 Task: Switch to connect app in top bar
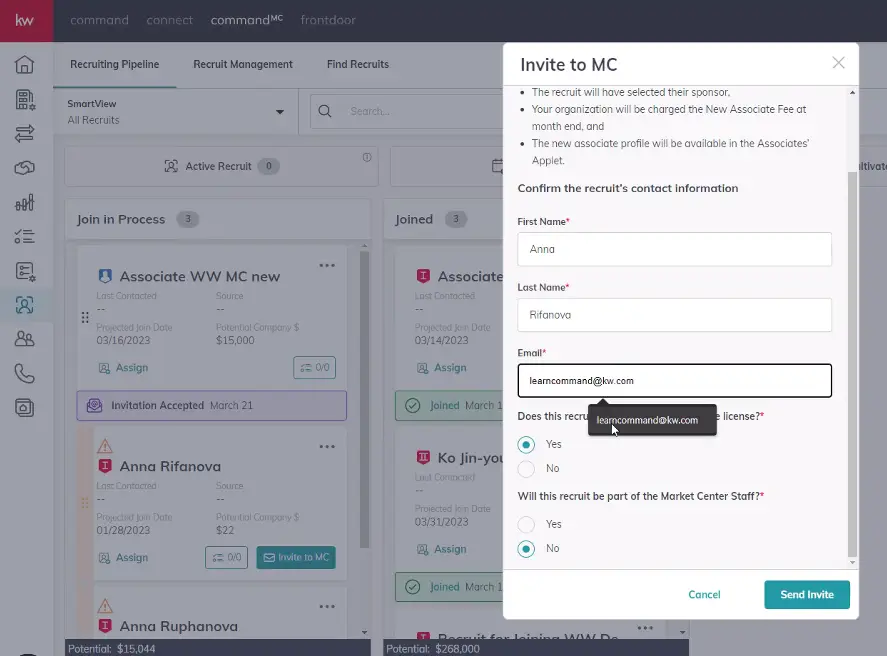coord(170,20)
